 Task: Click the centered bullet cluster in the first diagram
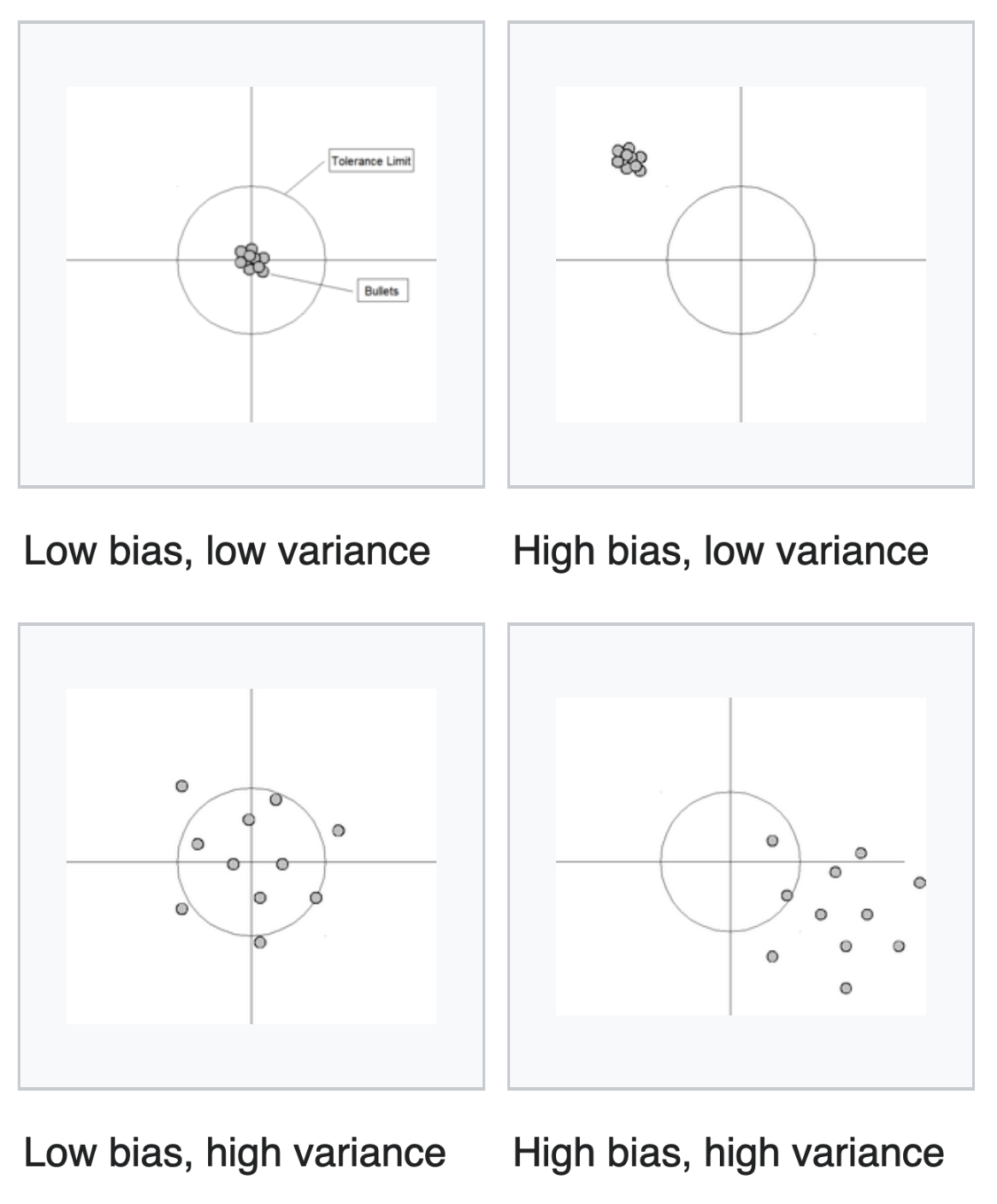click(x=251, y=260)
